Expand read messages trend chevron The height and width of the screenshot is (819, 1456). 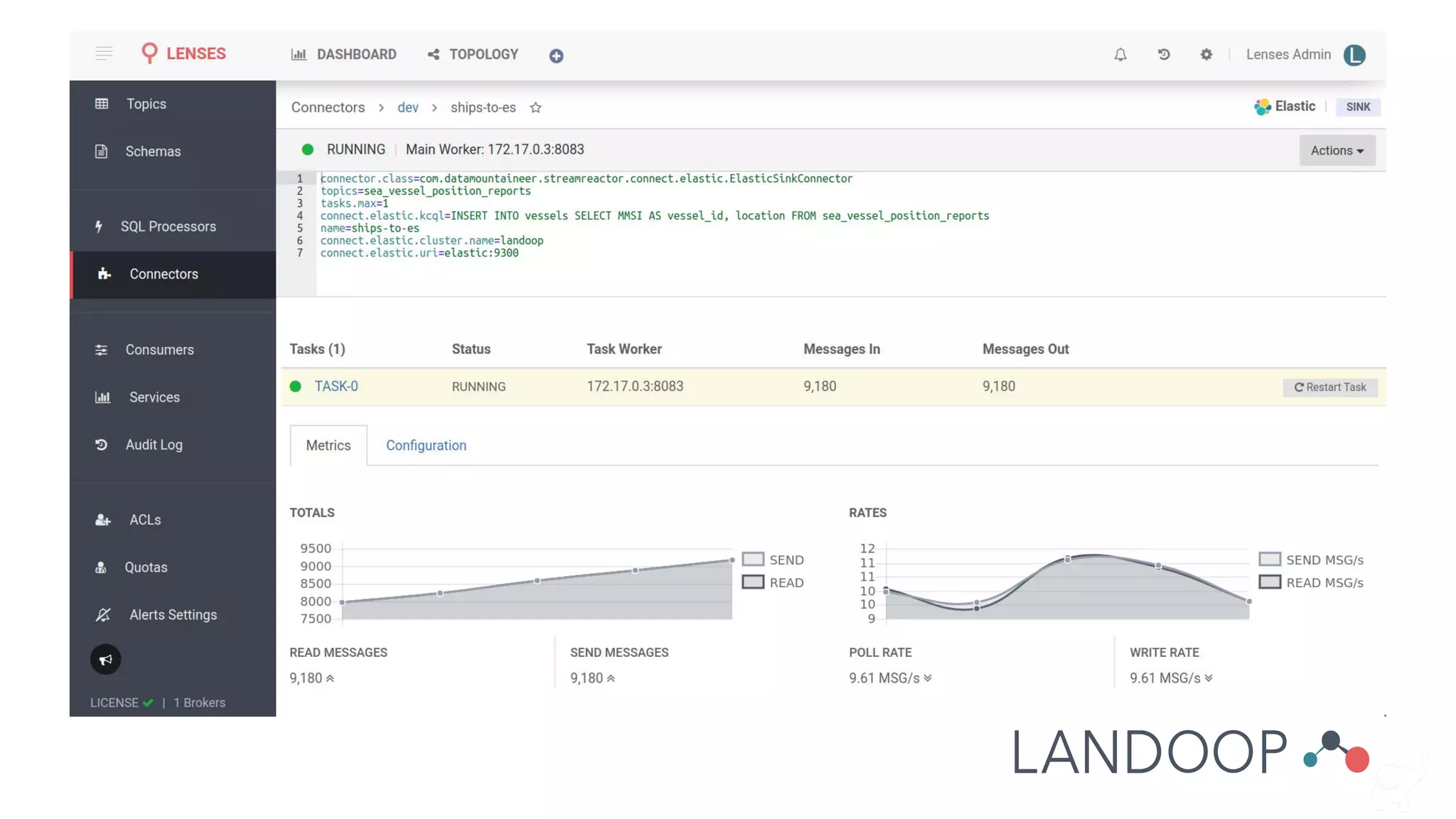point(330,678)
